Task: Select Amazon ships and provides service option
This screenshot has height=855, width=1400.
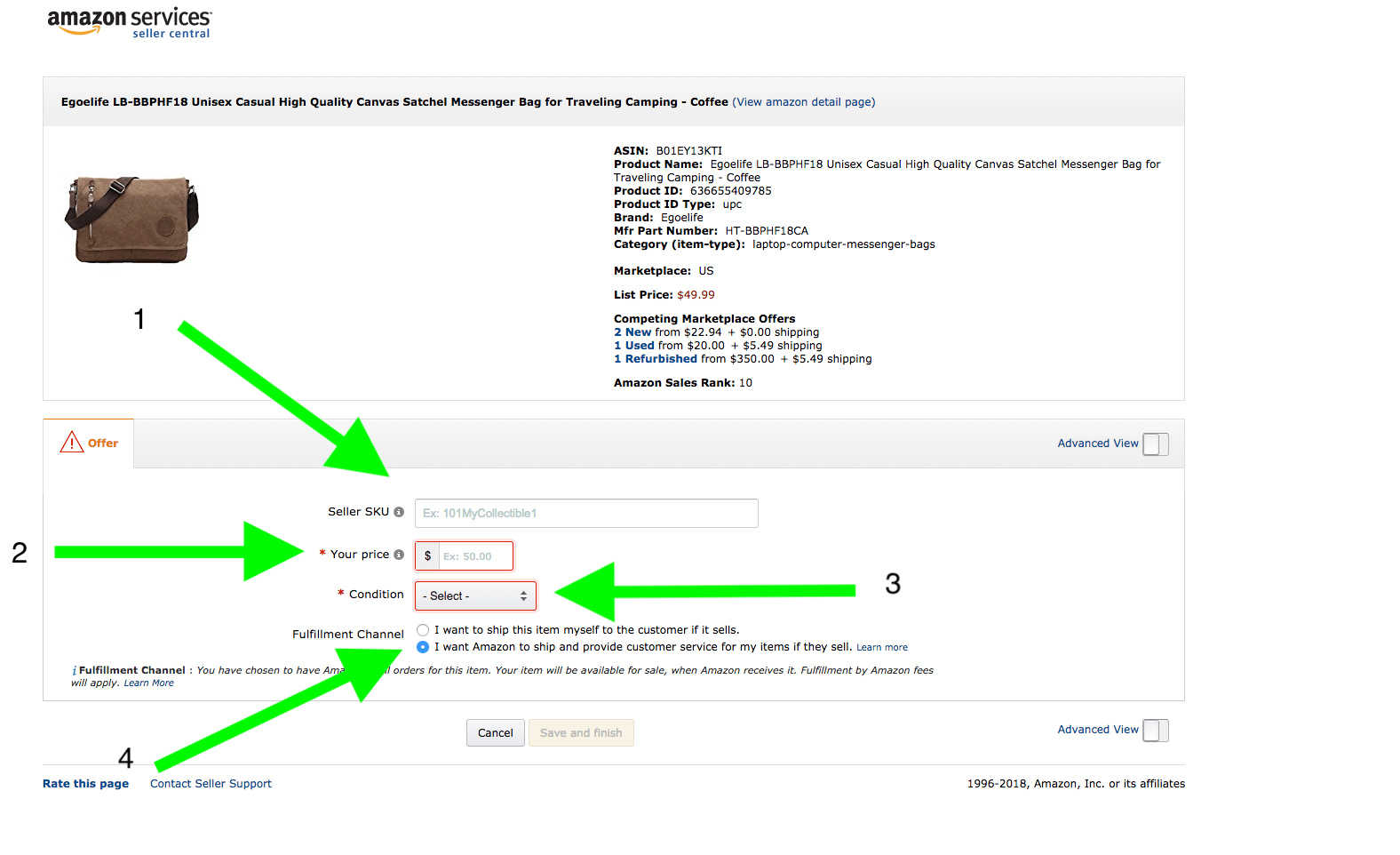Action: pyautogui.click(x=423, y=647)
